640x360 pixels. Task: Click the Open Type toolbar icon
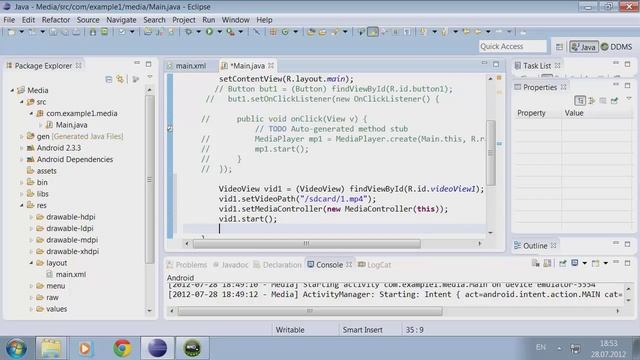click(x=311, y=31)
